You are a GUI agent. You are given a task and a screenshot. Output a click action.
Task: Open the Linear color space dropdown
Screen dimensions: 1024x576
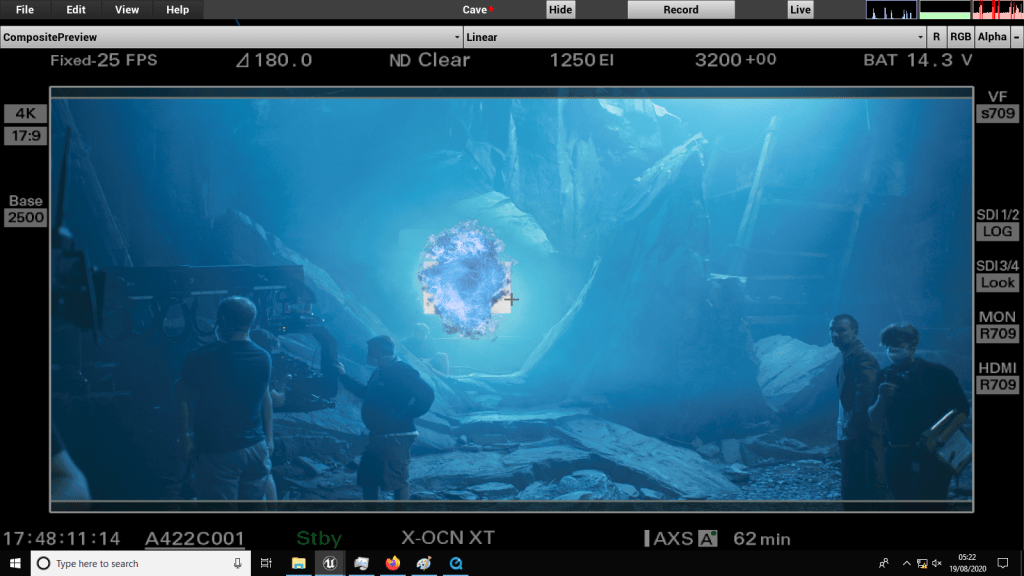tap(694, 37)
